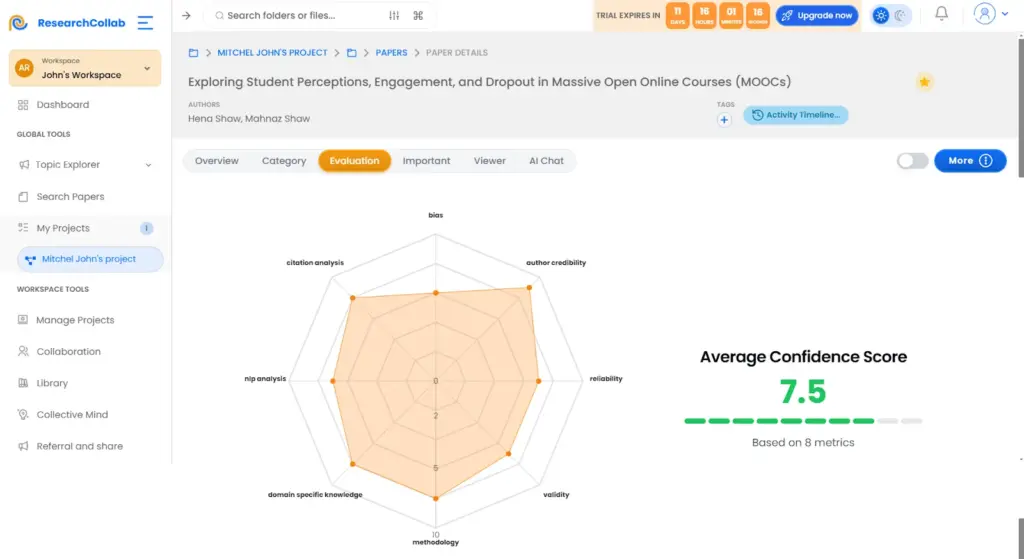This screenshot has height=559, width=1024.
Task: Collapse the sidebar with hamburger menu icon
Action: point(145,23)
